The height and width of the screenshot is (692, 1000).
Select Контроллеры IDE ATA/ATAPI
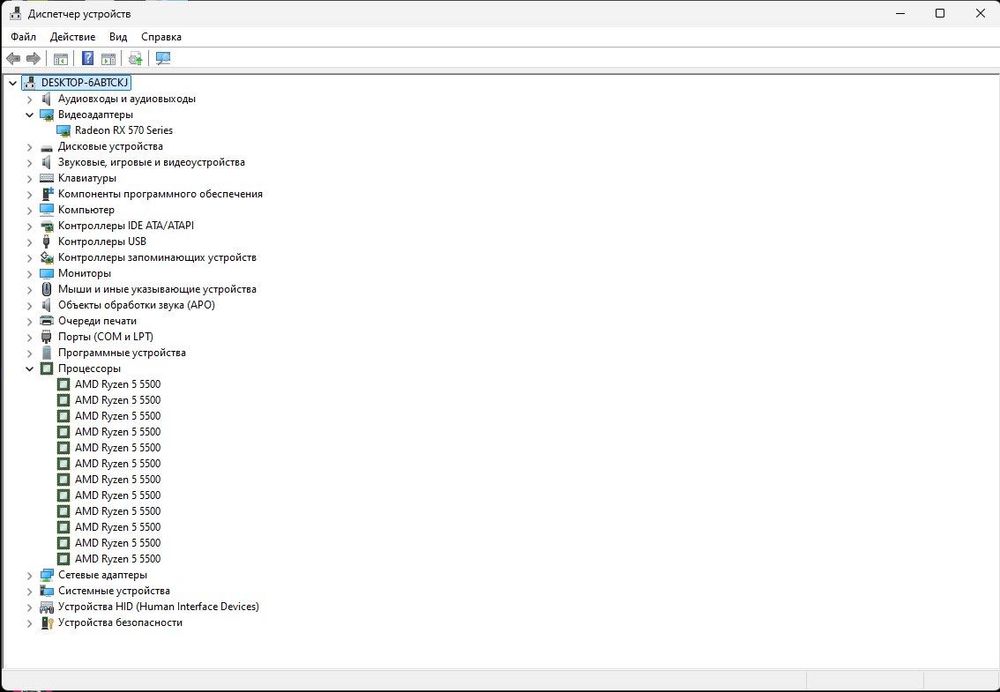click(126, 226)
